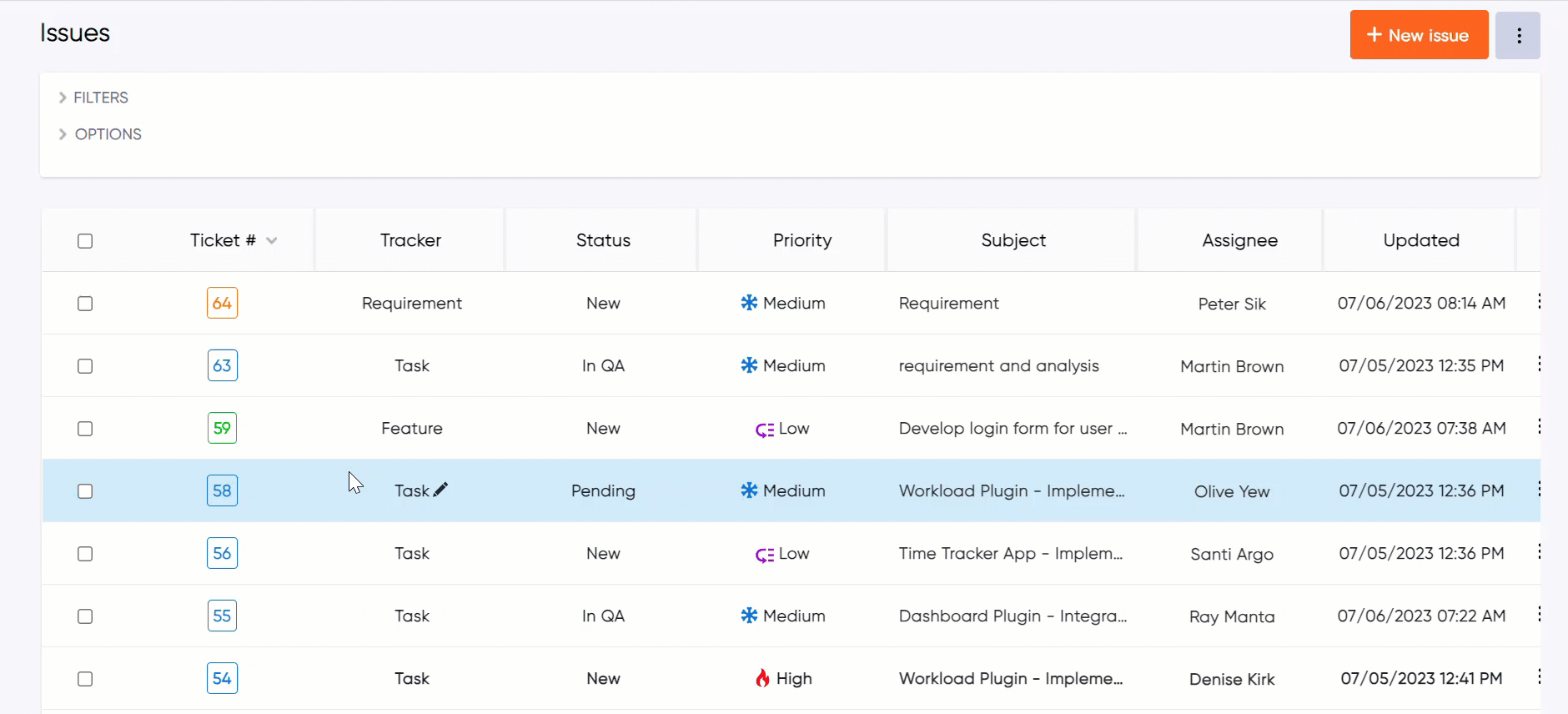Click the Low priority icon on ticket 59

(x=764, y=430)
